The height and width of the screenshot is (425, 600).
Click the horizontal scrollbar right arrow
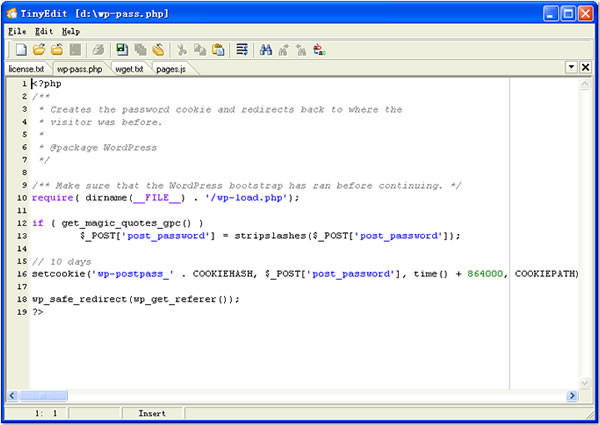pyautogui.click(x=574, y=395)
